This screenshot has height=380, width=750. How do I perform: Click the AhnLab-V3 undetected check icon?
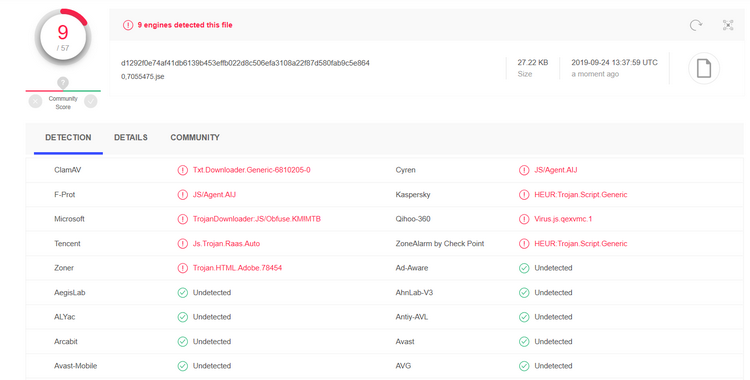524,292
